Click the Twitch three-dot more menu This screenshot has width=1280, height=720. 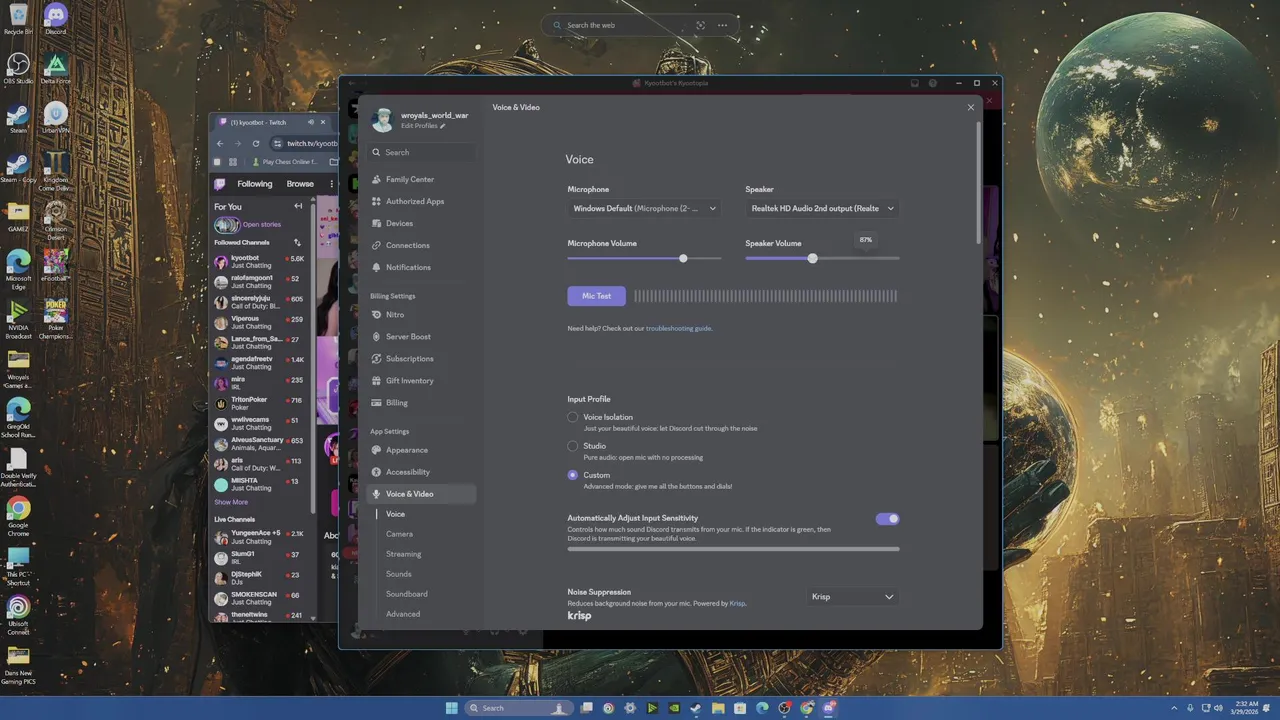coord(330,184)
